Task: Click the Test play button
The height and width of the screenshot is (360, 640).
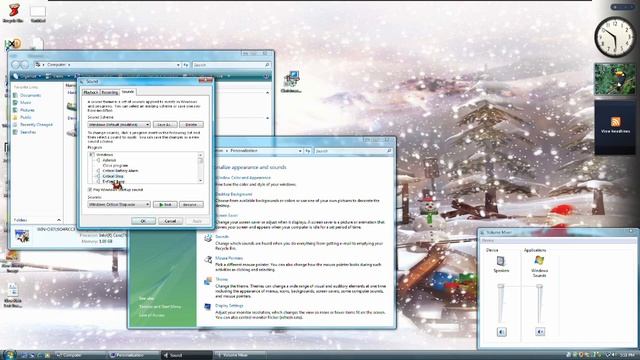Action: (x=165, y=204)
